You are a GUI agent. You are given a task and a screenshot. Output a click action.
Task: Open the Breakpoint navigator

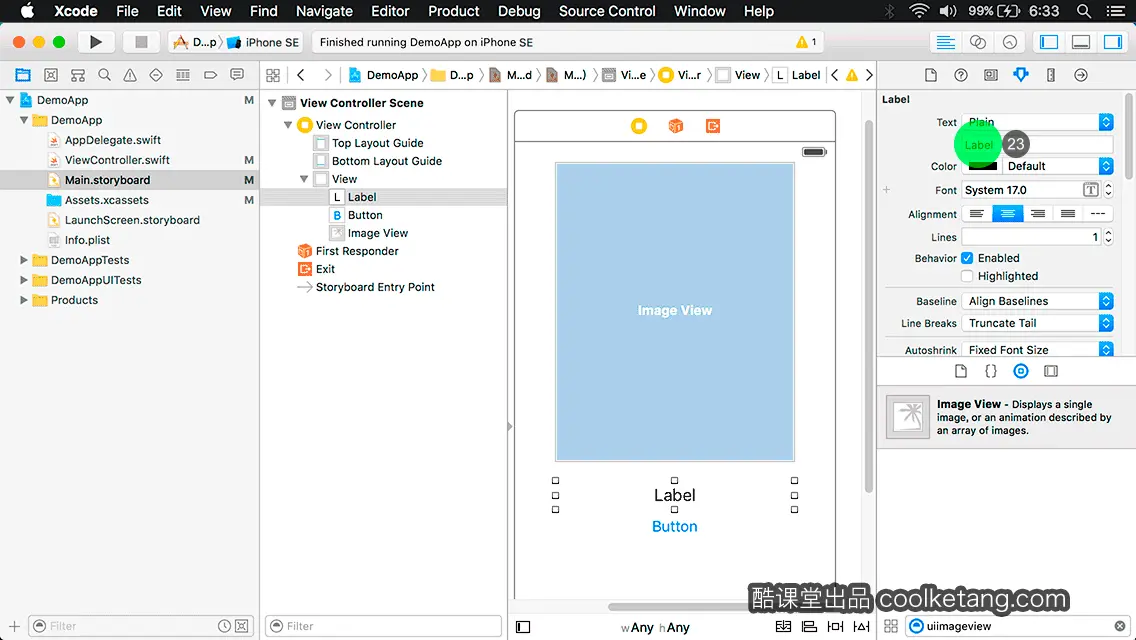pos(210,75)
